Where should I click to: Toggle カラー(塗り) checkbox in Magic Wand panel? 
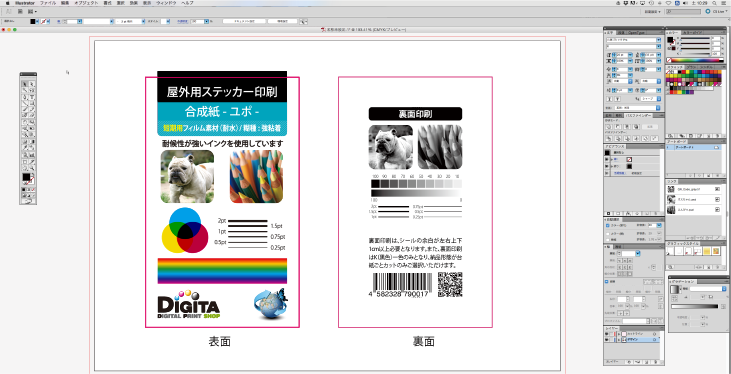pos(607,225)
